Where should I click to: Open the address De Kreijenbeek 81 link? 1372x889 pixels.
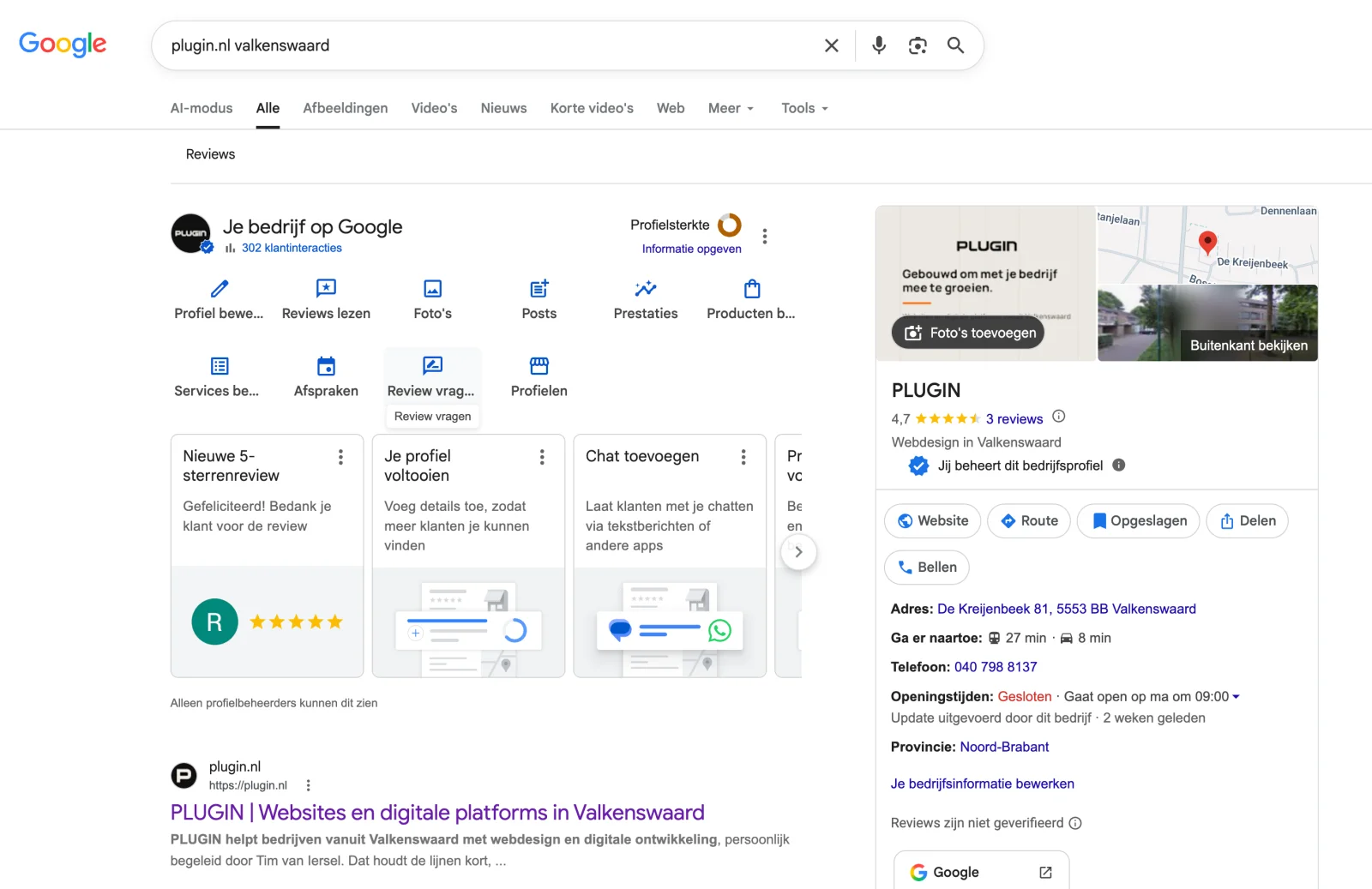(1067, 609)
